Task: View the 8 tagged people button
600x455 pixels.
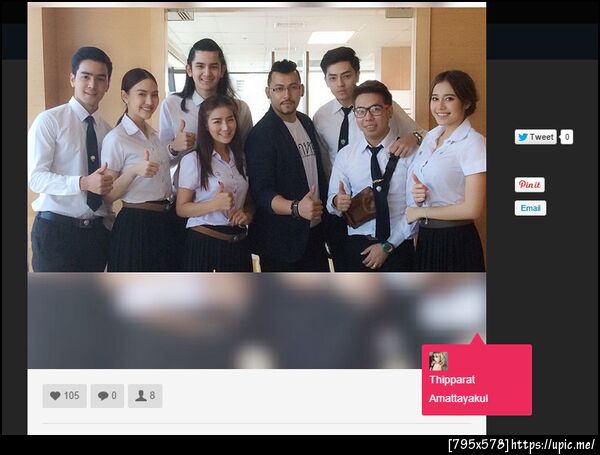Action: click(145, 396)
